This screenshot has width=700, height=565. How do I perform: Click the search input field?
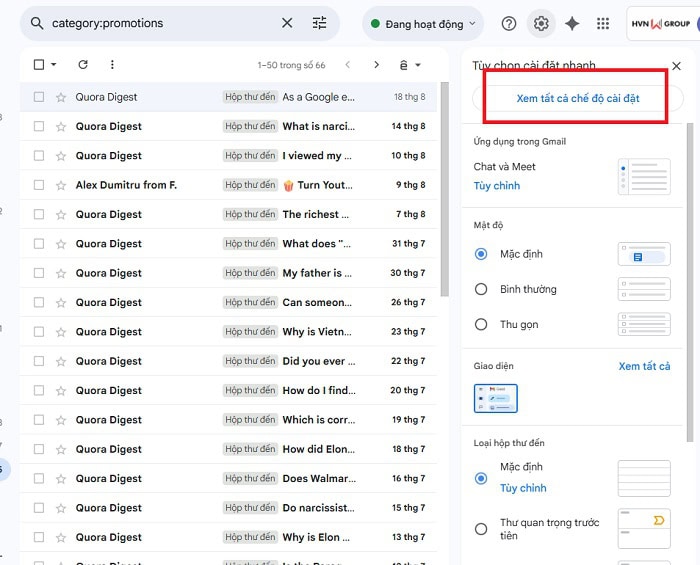click(x=162, y=23)
